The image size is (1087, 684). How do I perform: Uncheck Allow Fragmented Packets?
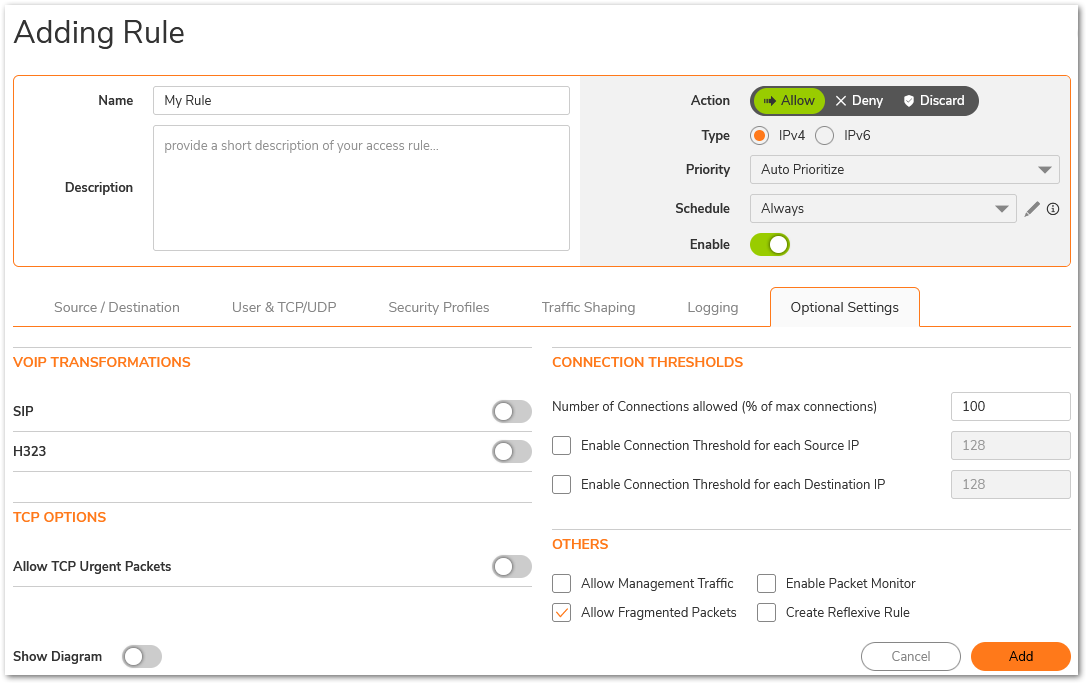(x=562, y=613)
